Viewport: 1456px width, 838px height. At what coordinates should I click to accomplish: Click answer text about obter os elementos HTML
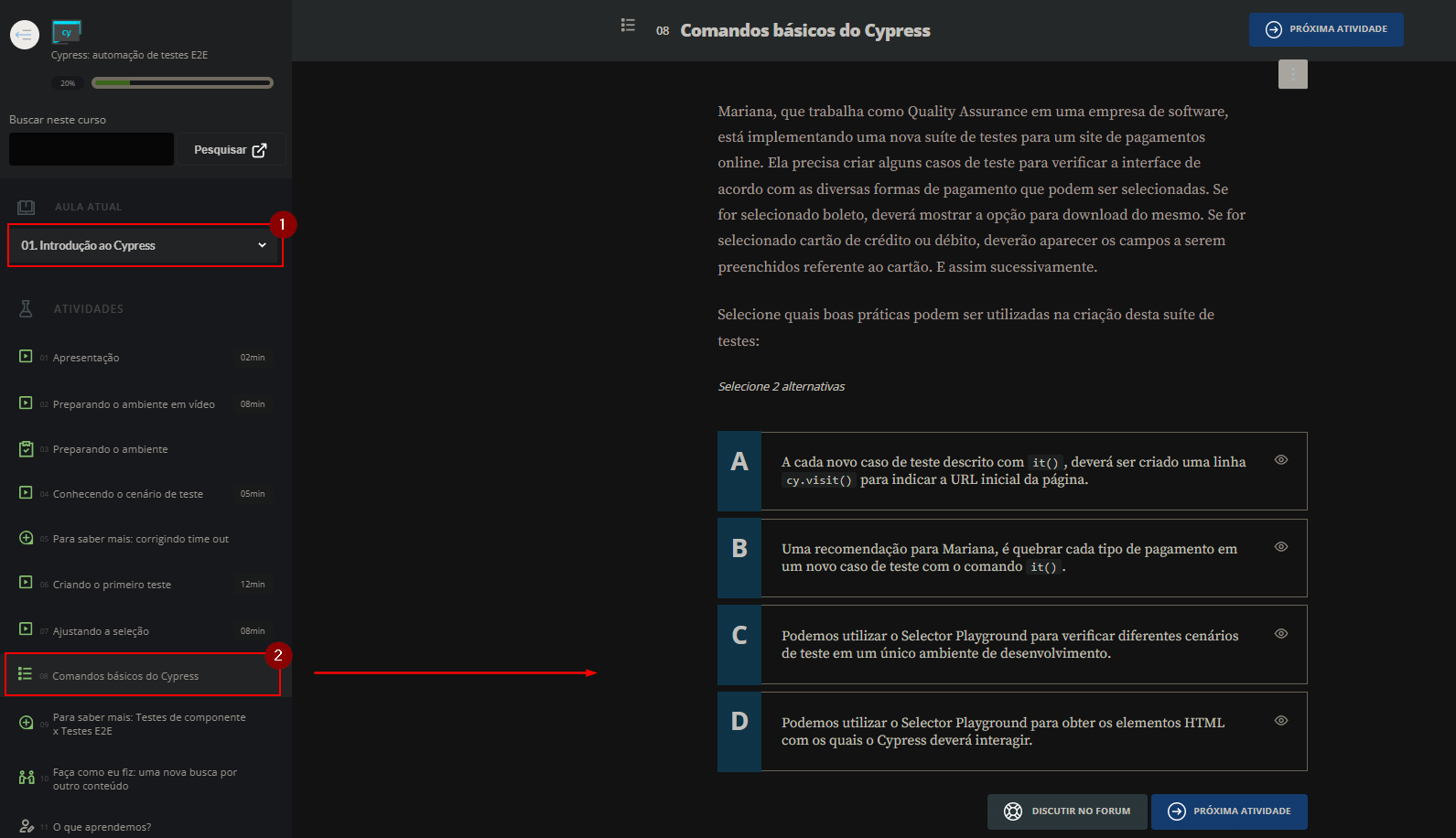(x=1003, y=731)
